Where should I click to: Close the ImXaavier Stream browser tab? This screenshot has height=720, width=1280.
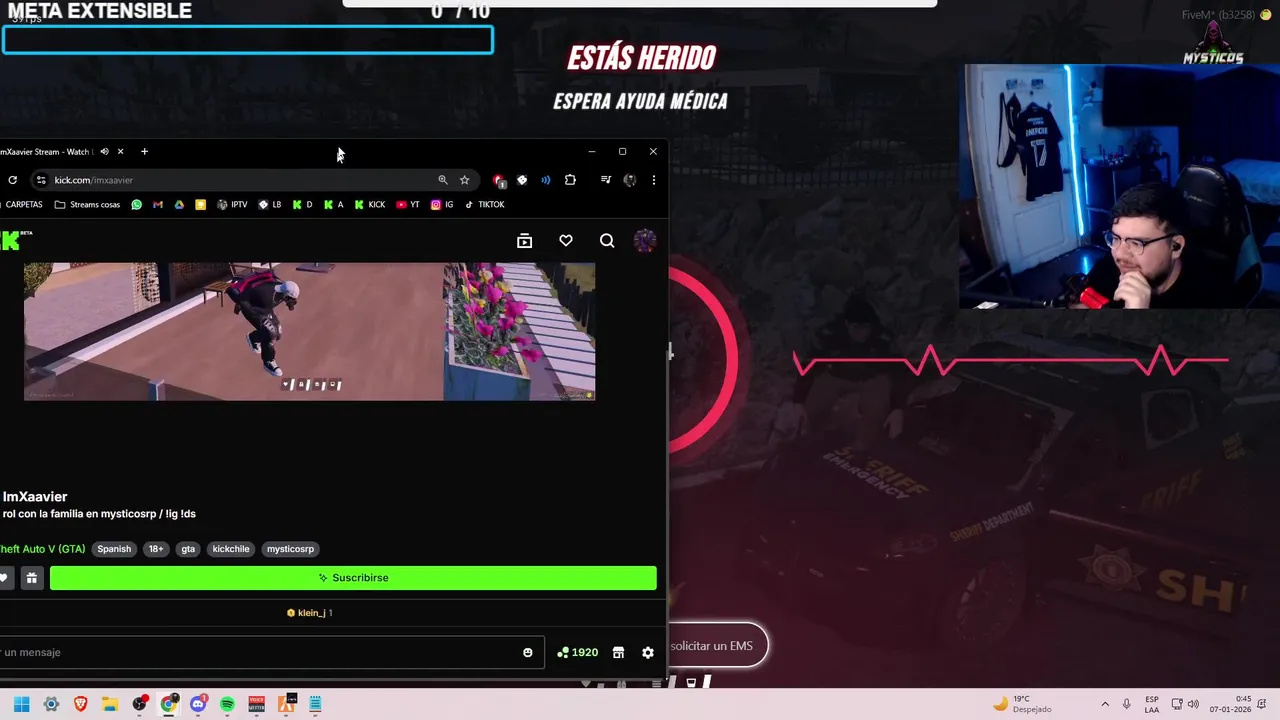point(120,152)
